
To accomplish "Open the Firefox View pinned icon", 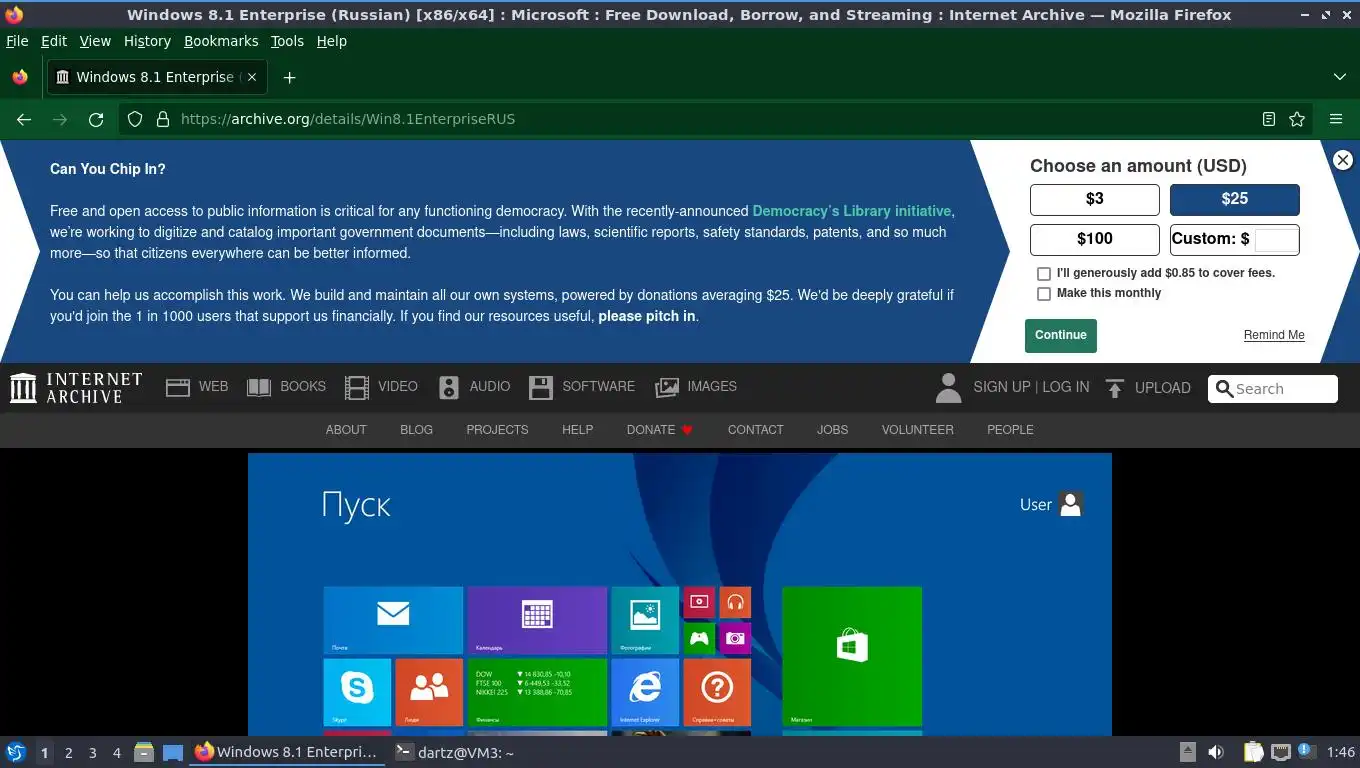I will tap(20, 77).
